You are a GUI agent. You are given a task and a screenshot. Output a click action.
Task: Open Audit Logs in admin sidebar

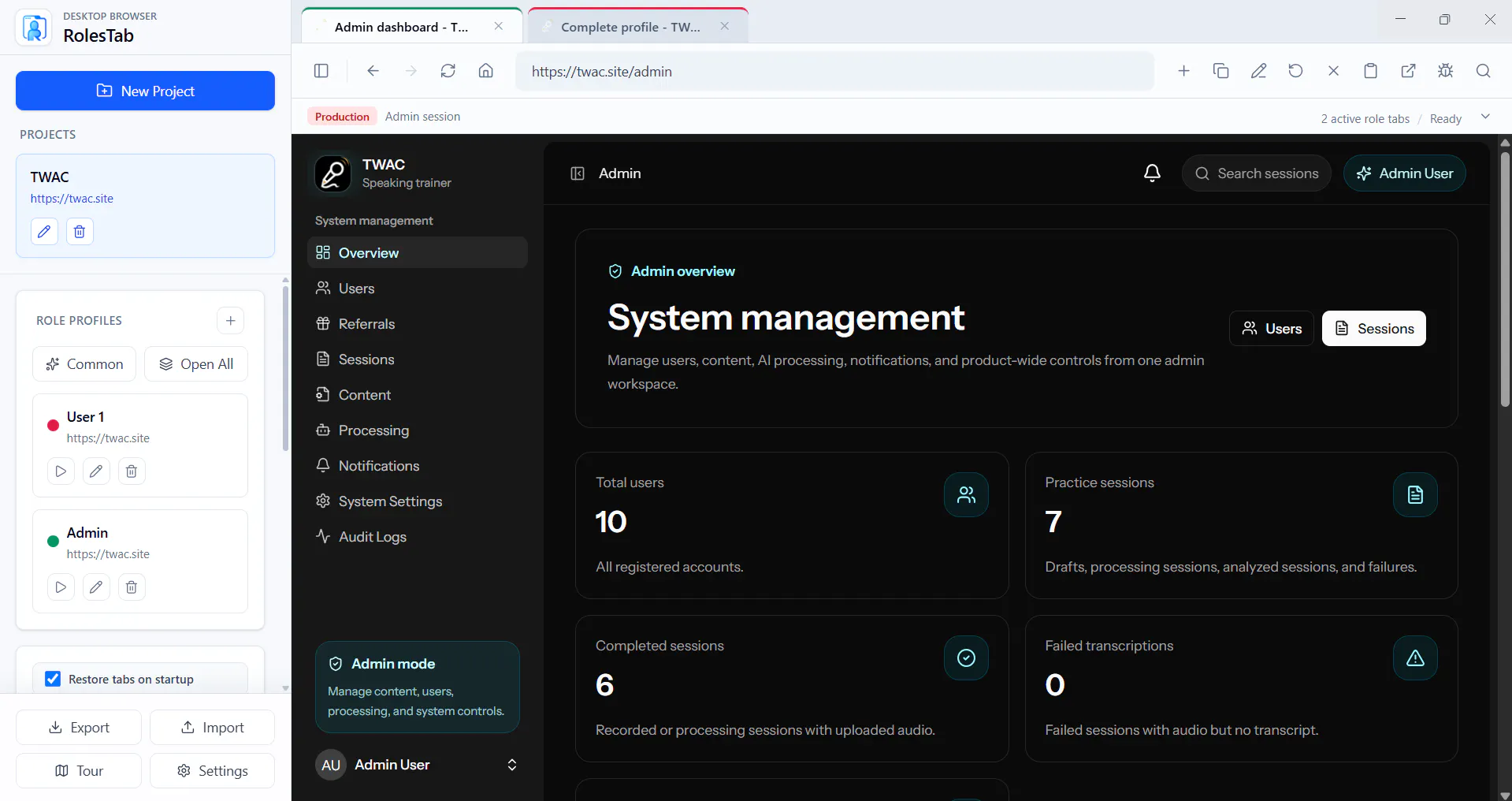coord(418,536)
